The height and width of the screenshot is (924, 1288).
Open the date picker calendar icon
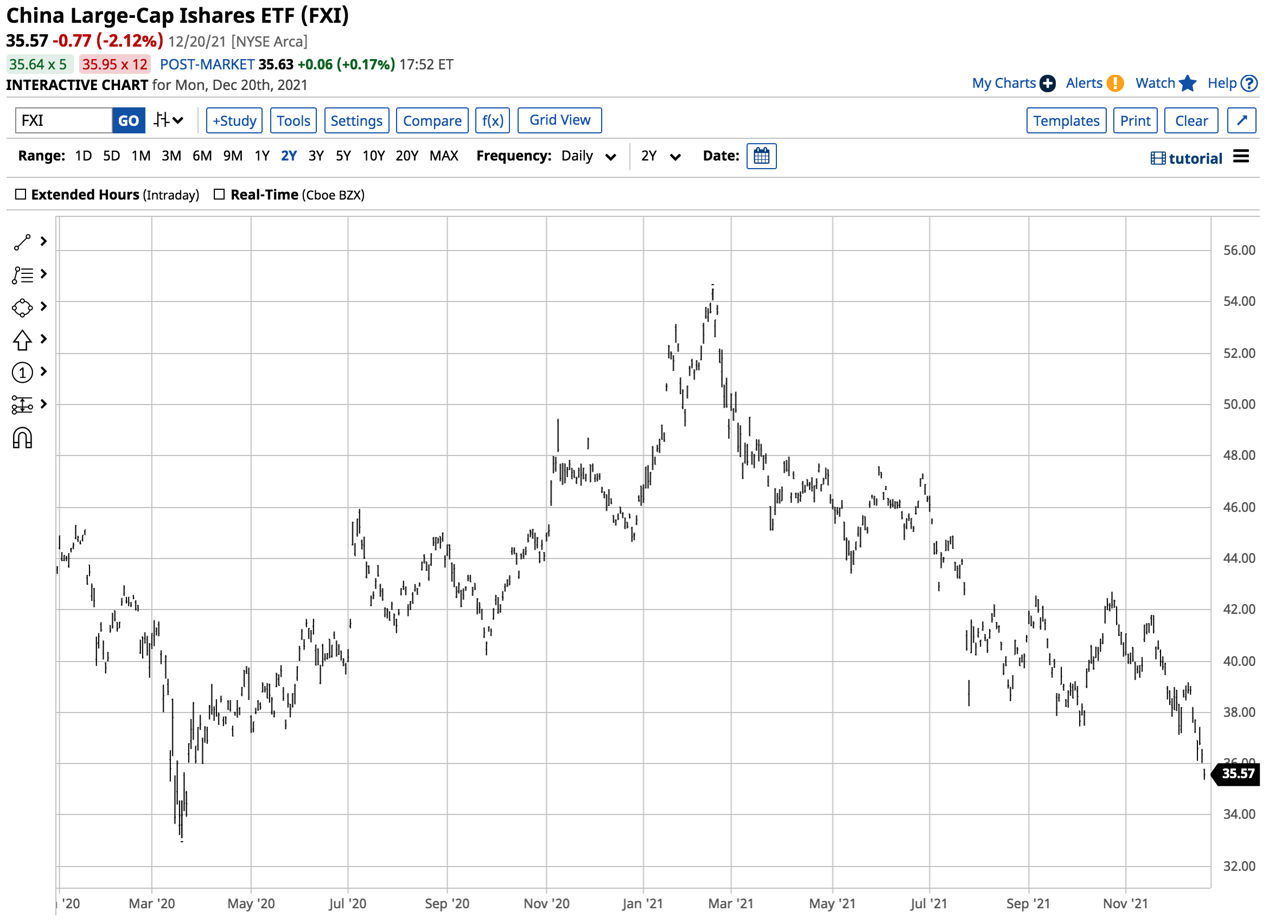pyautogui.click(x=762, y=156)
